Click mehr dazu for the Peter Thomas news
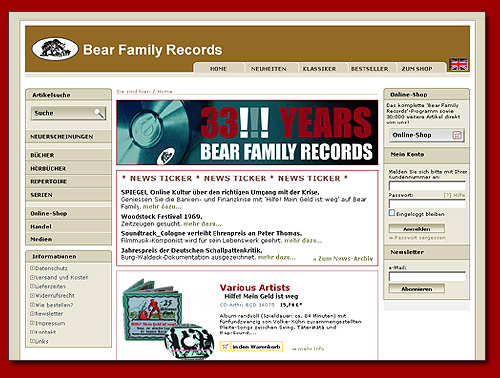This screenshot has height=378, width=500. coord(303,240)
